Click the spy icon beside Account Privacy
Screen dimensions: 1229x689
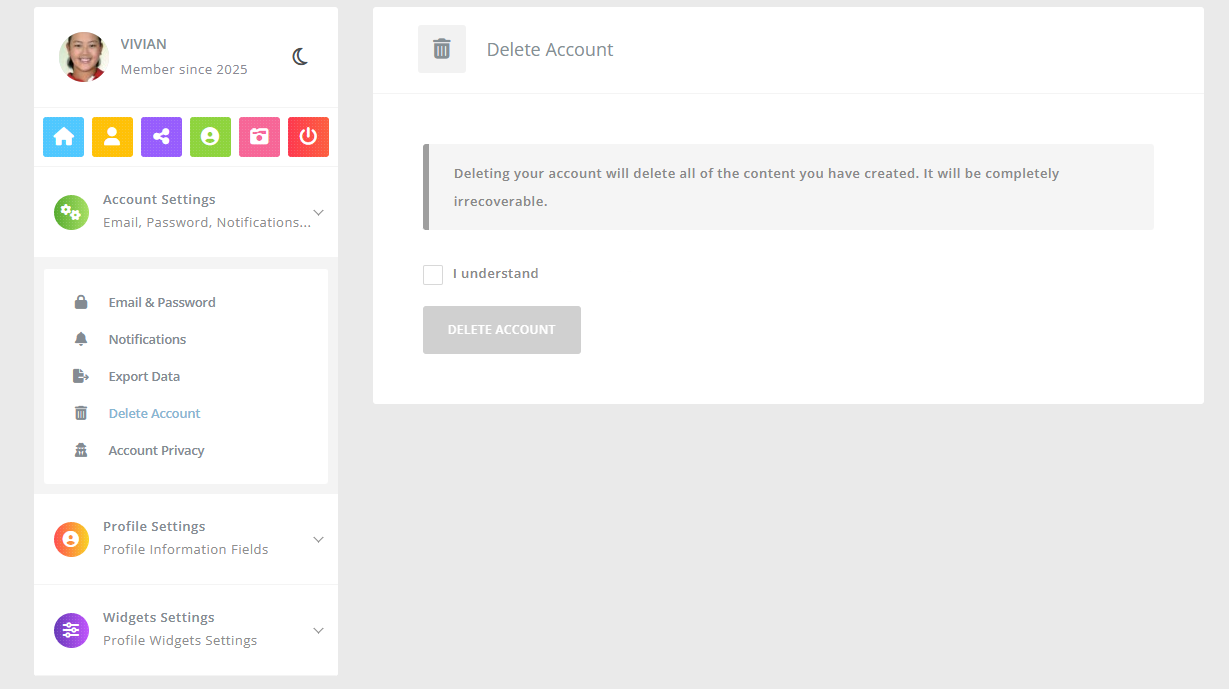[81, 450]
